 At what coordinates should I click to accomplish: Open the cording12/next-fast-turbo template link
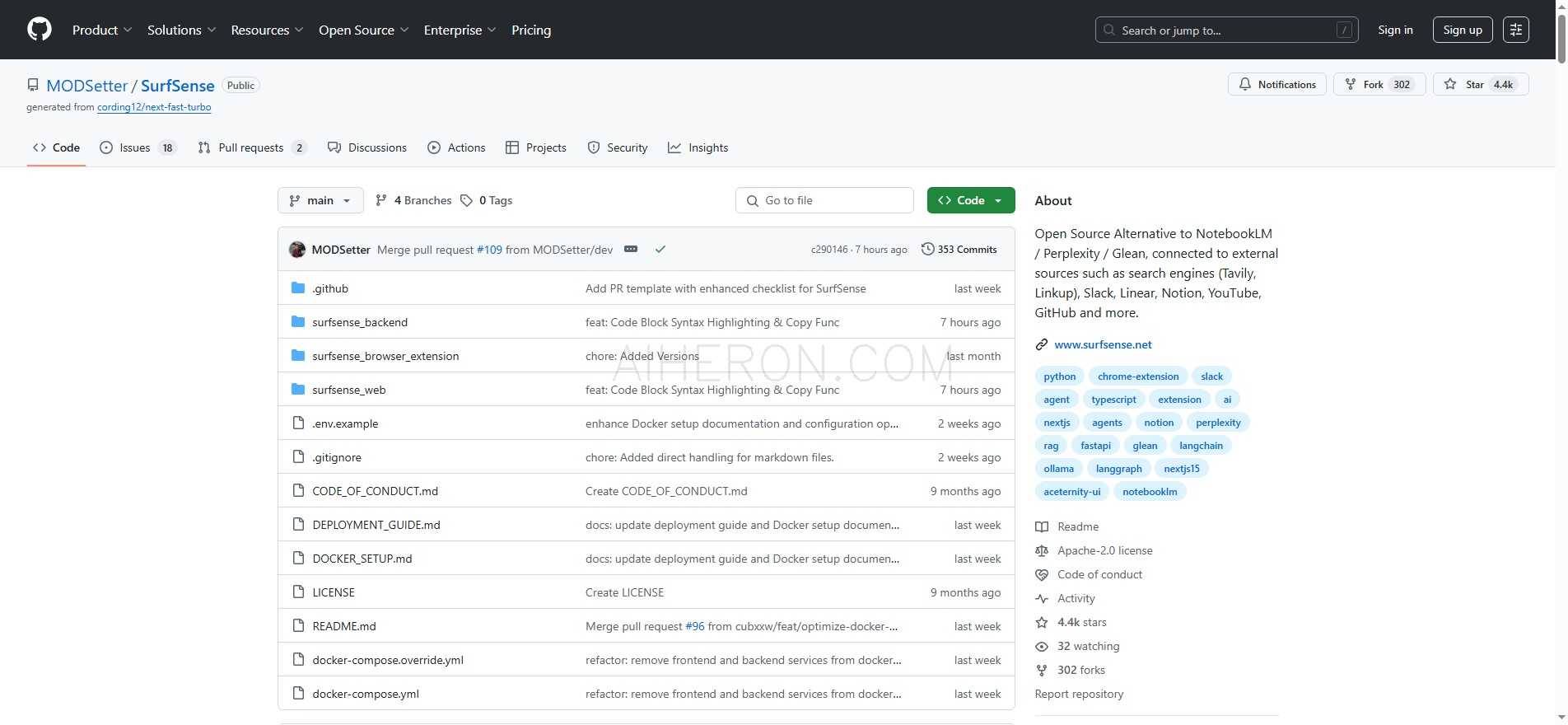pos(154,107)
